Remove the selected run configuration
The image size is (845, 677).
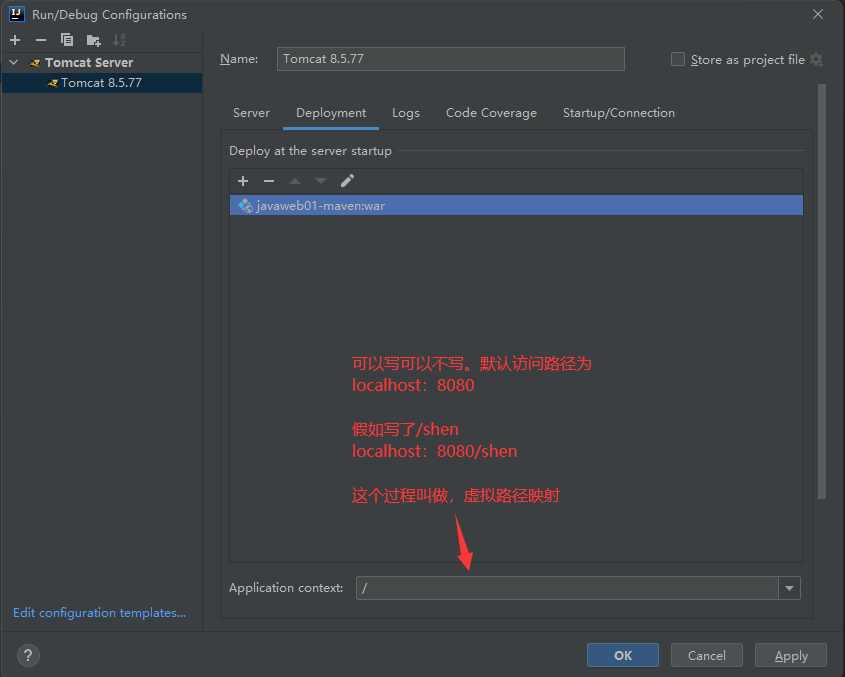(x=40, y=40)
